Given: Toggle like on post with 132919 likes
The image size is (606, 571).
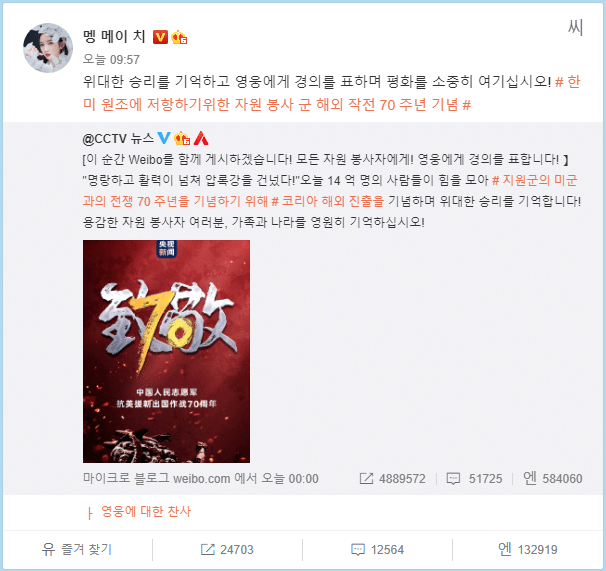Looking at the screenshot, I should pos(528,549).
